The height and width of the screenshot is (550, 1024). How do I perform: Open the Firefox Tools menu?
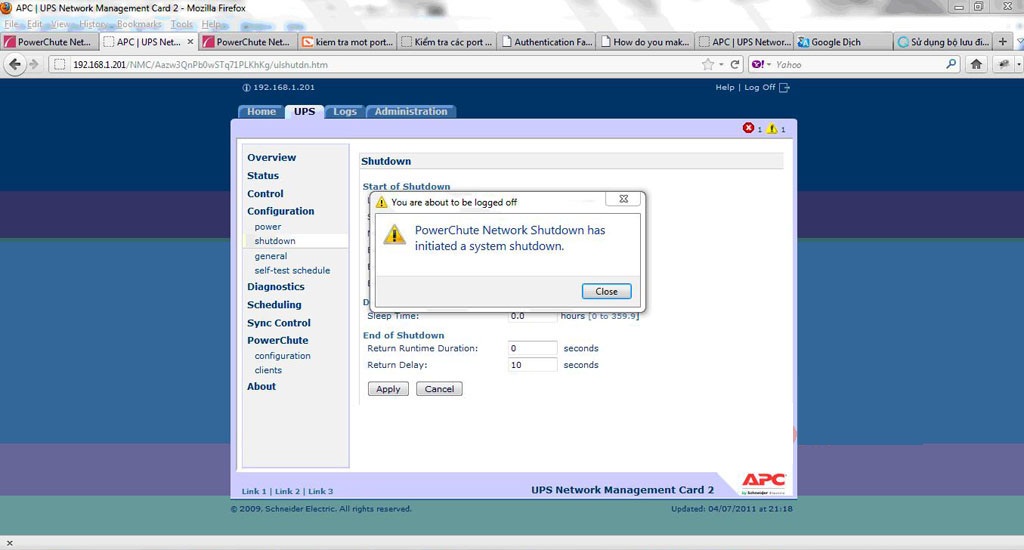click(x=182, y=24)
